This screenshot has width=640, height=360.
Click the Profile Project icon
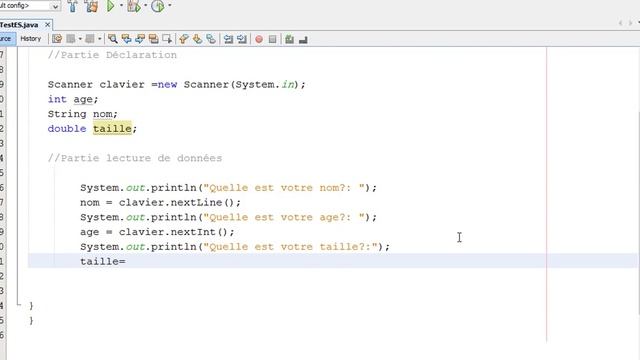click(x=158, y=6)
